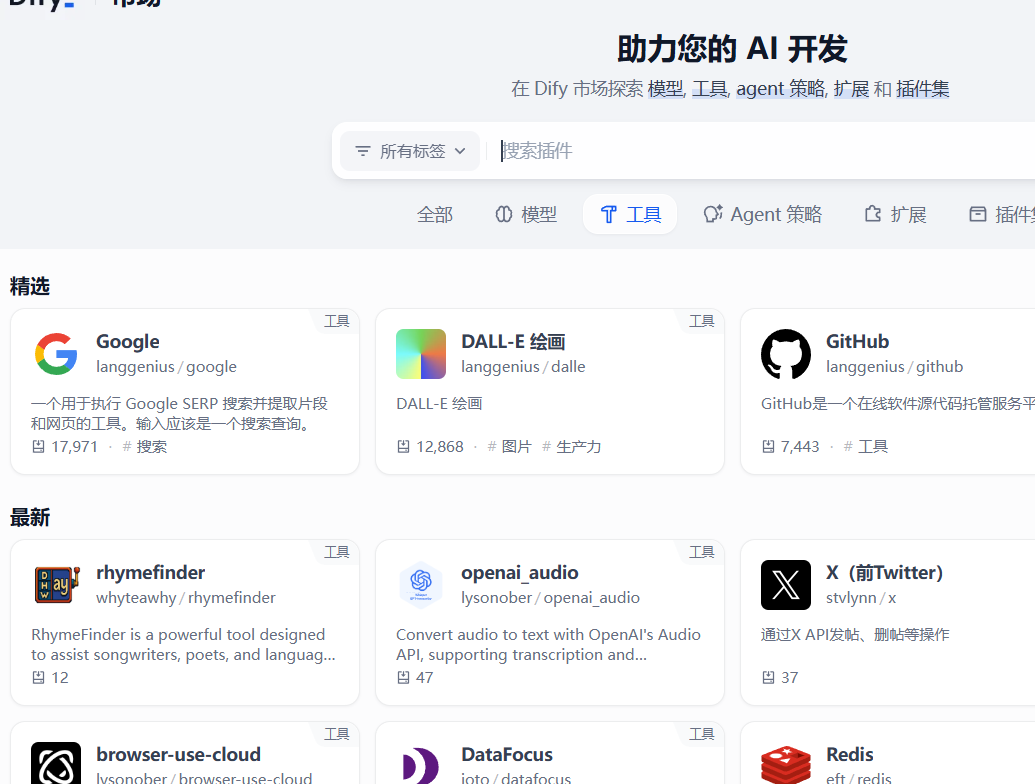The height and width of the screenshot is (784, 1035).
Task: Click the 精选 section heading
Action: tap(30, 286)
